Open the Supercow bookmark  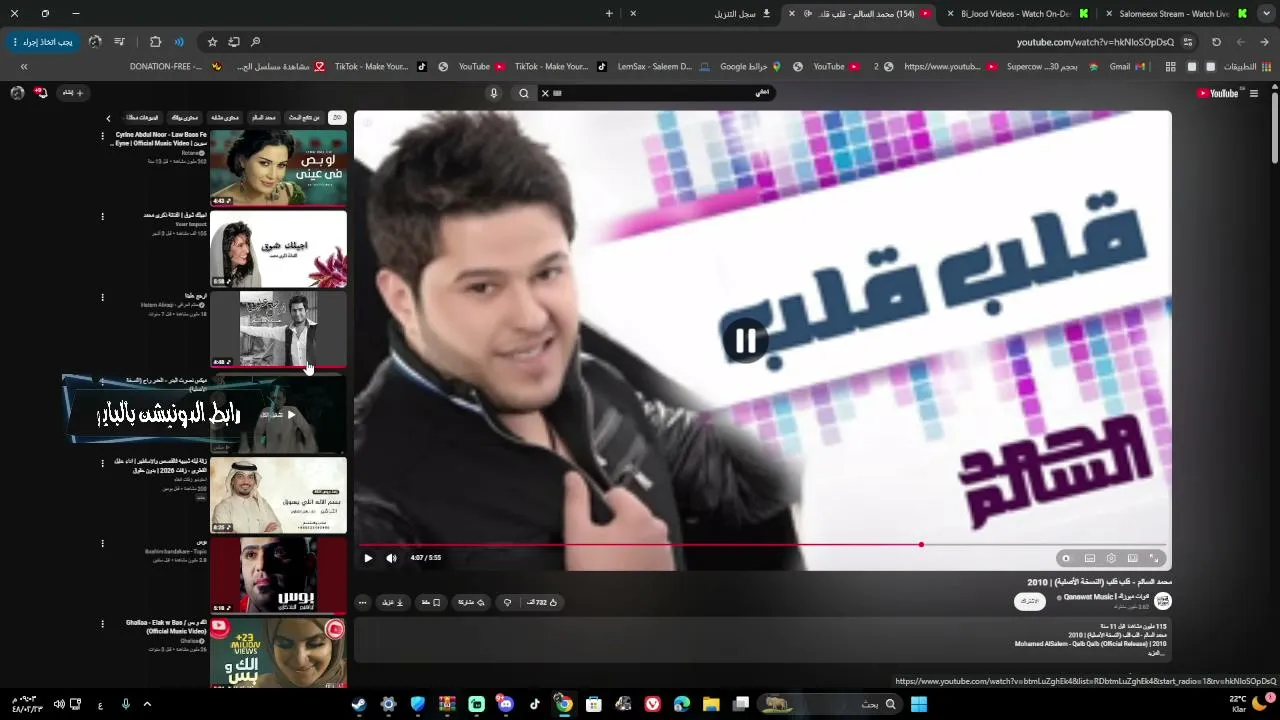tap(1052, 67)
